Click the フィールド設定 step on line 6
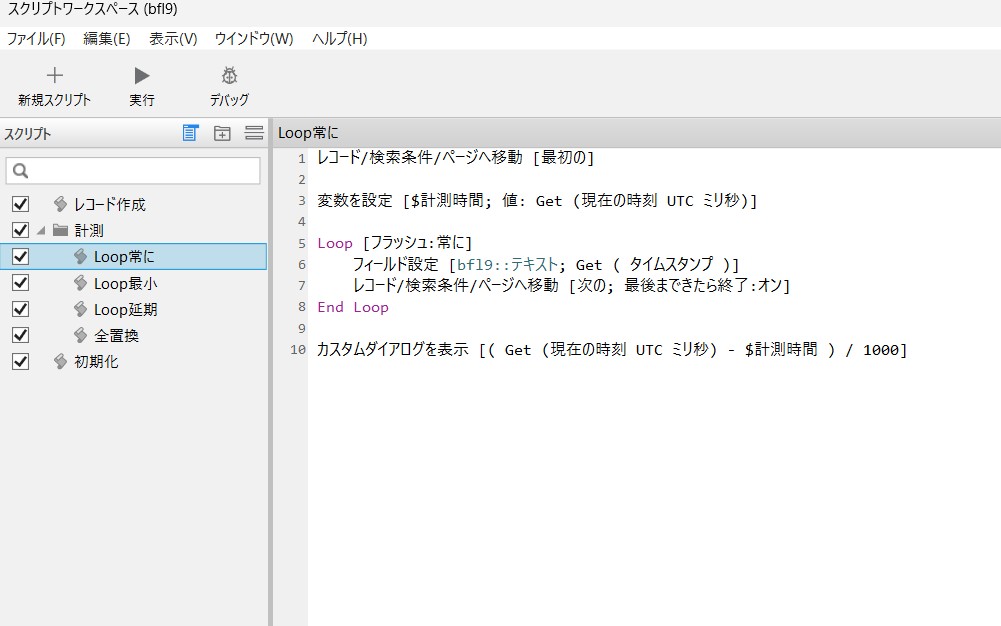 pyautogui.click(x=546, y=264)
